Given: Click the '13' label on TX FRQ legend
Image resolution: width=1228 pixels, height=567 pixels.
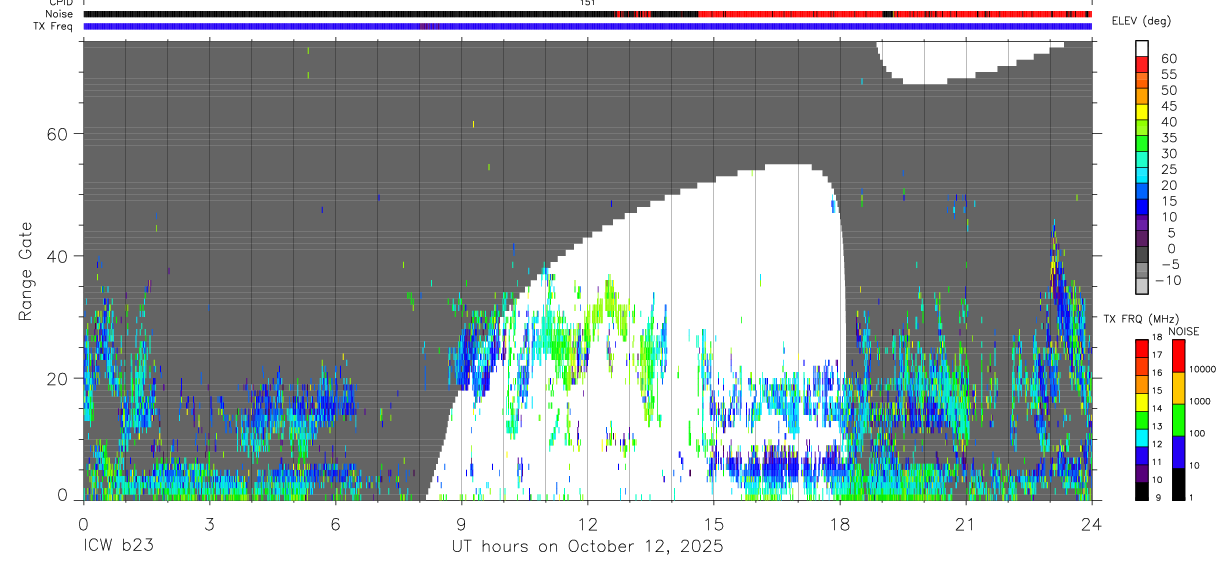Looking at the screenshot, I should [1156, 426].
